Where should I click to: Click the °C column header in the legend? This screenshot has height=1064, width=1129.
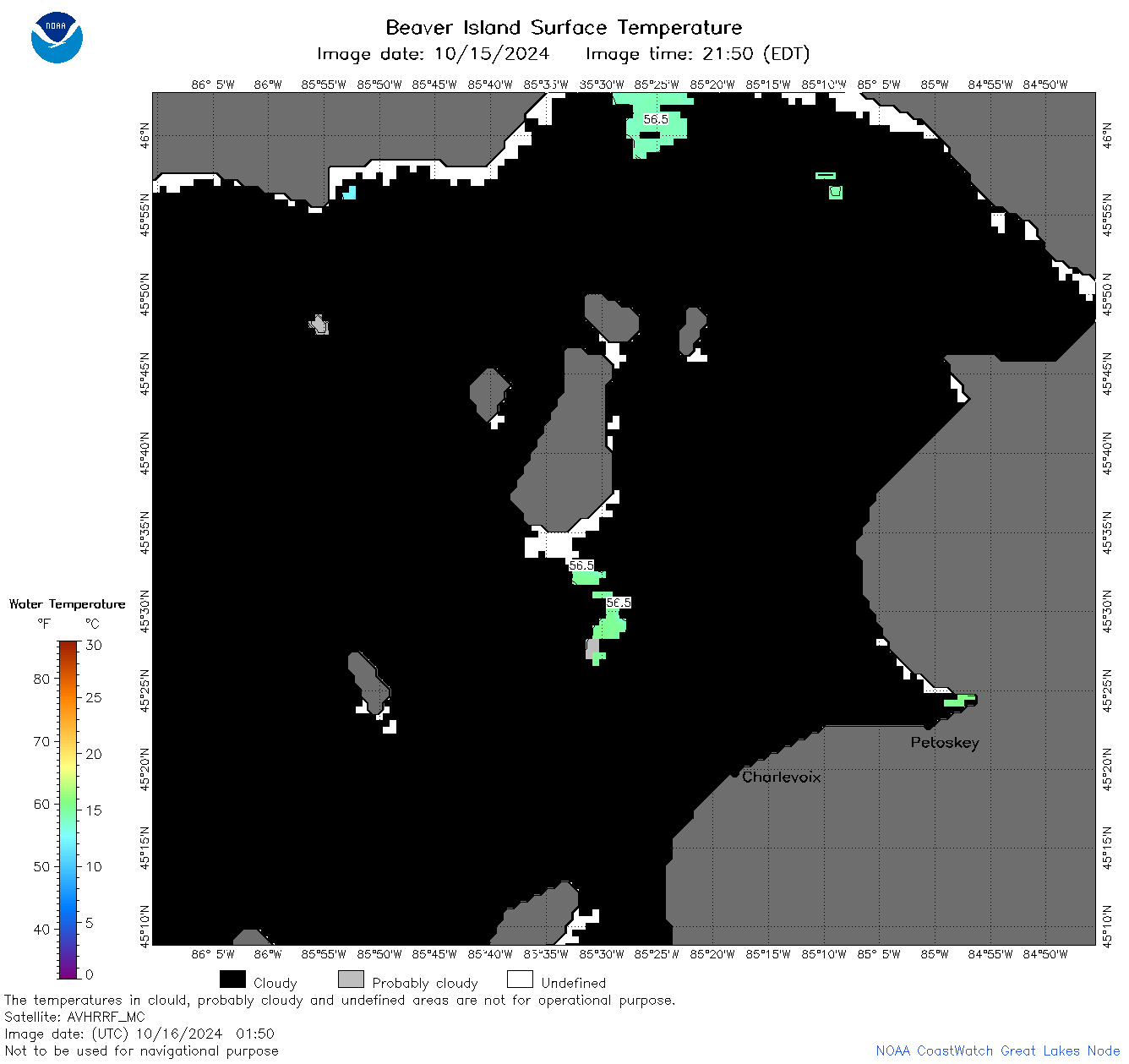(x=92, y=624)
